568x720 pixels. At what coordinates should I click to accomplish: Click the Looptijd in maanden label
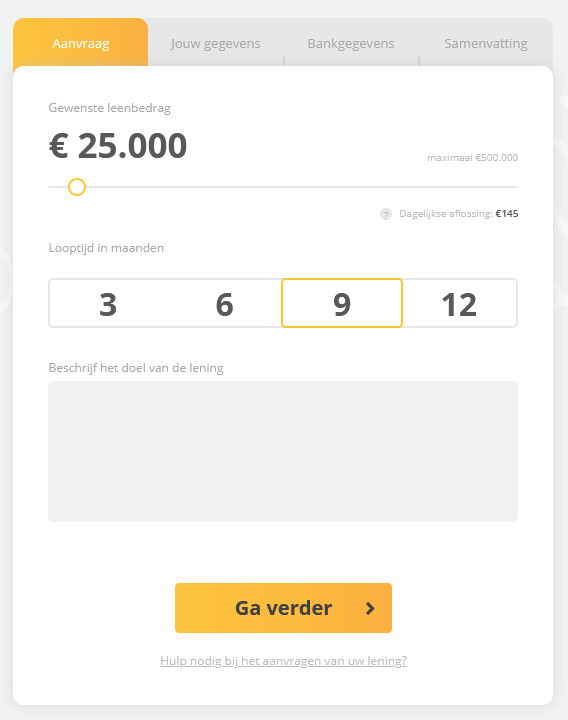pyautogui.click(x=106, y=248)
